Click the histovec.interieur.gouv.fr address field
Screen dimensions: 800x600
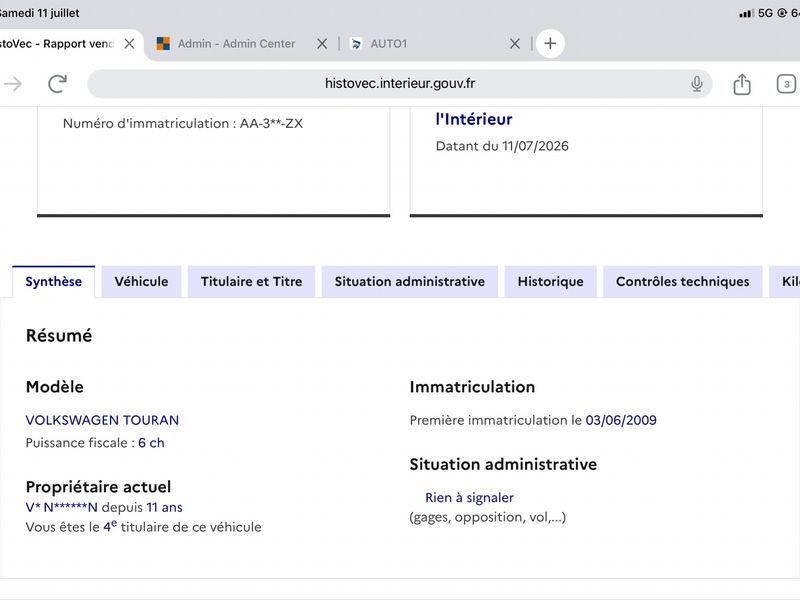(x=399, y=84)
